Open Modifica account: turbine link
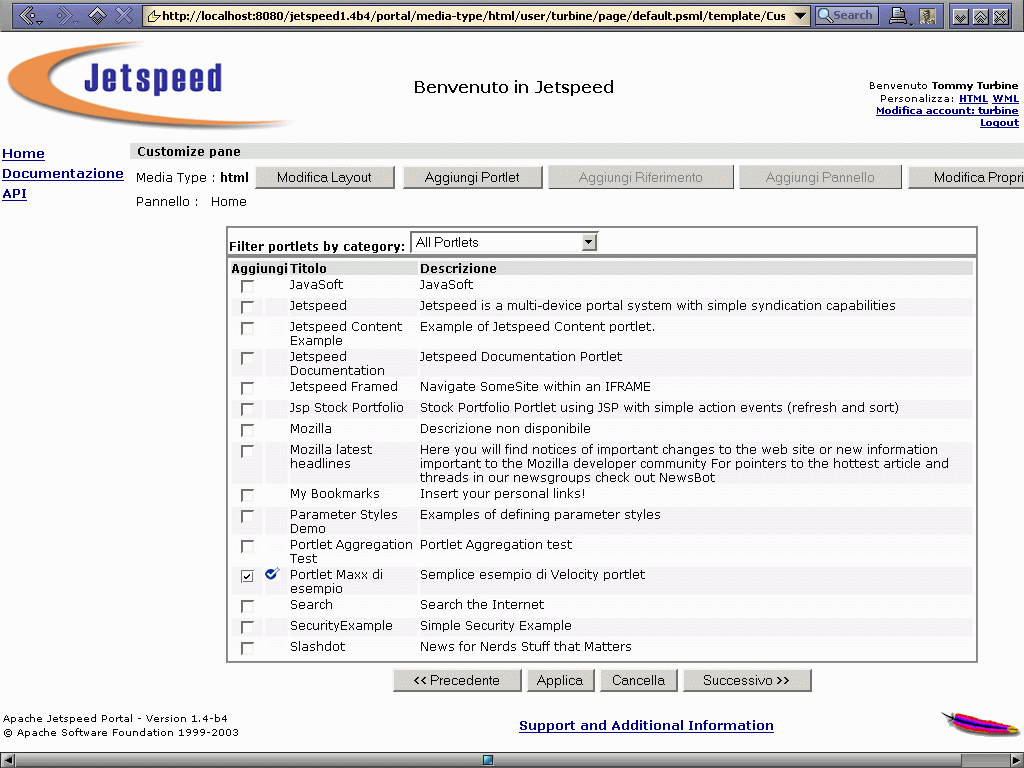Image resolution: width=1024 pixels, height=768 pixels. point(947,110)
